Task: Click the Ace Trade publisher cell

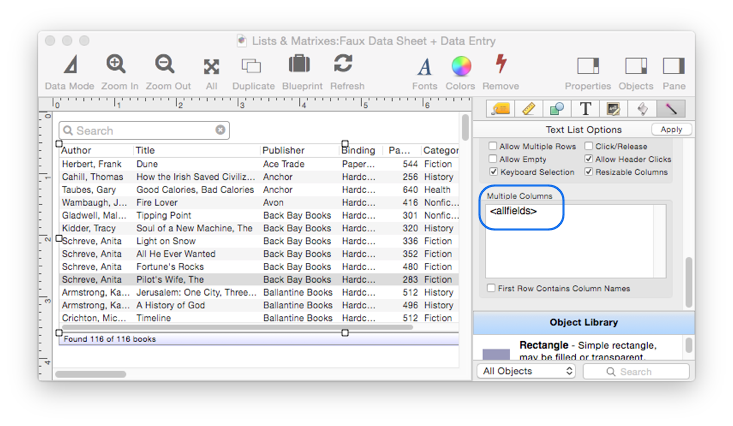Action: 283,164
